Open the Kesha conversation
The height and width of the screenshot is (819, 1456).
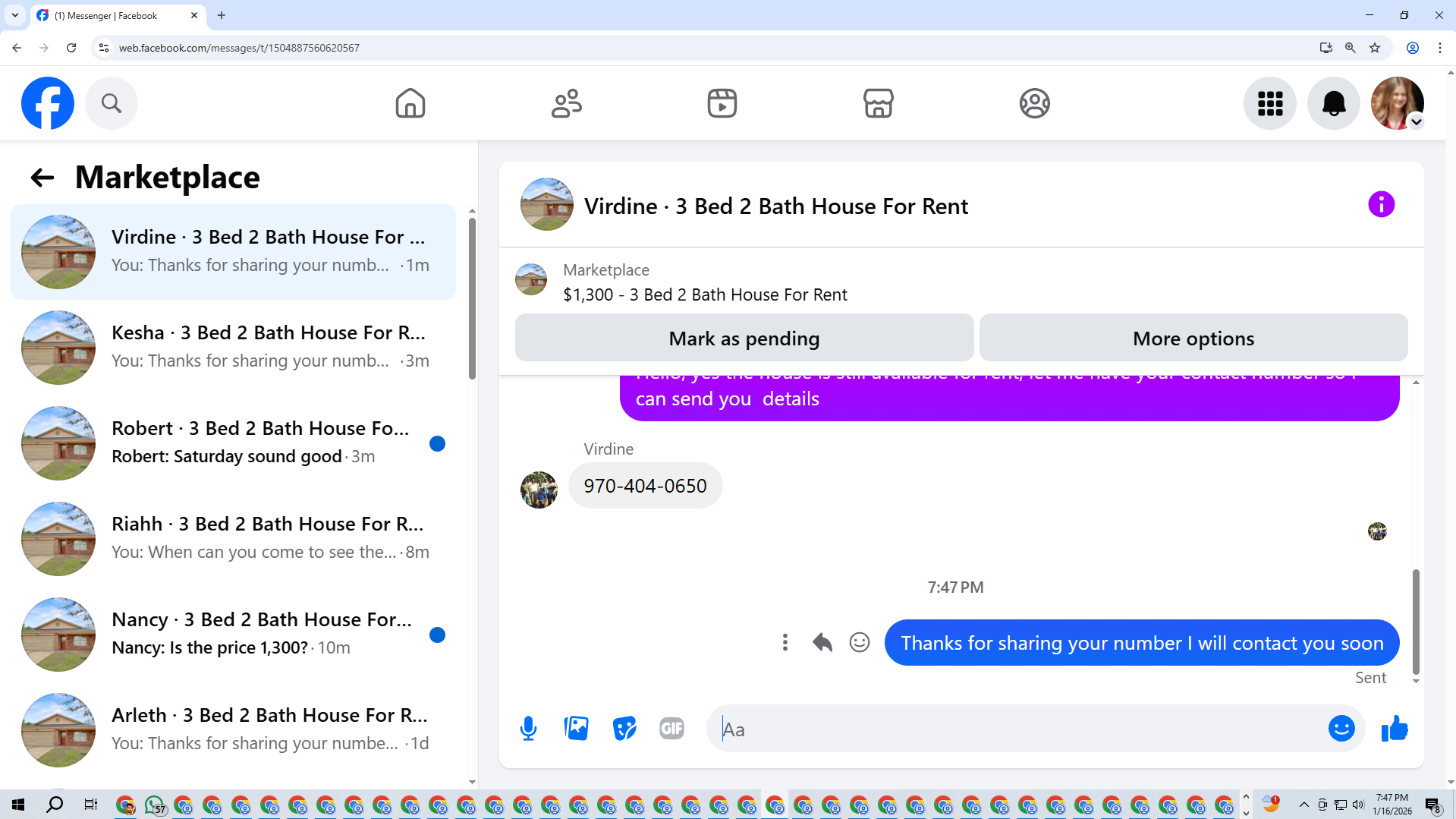click(234, 348)
